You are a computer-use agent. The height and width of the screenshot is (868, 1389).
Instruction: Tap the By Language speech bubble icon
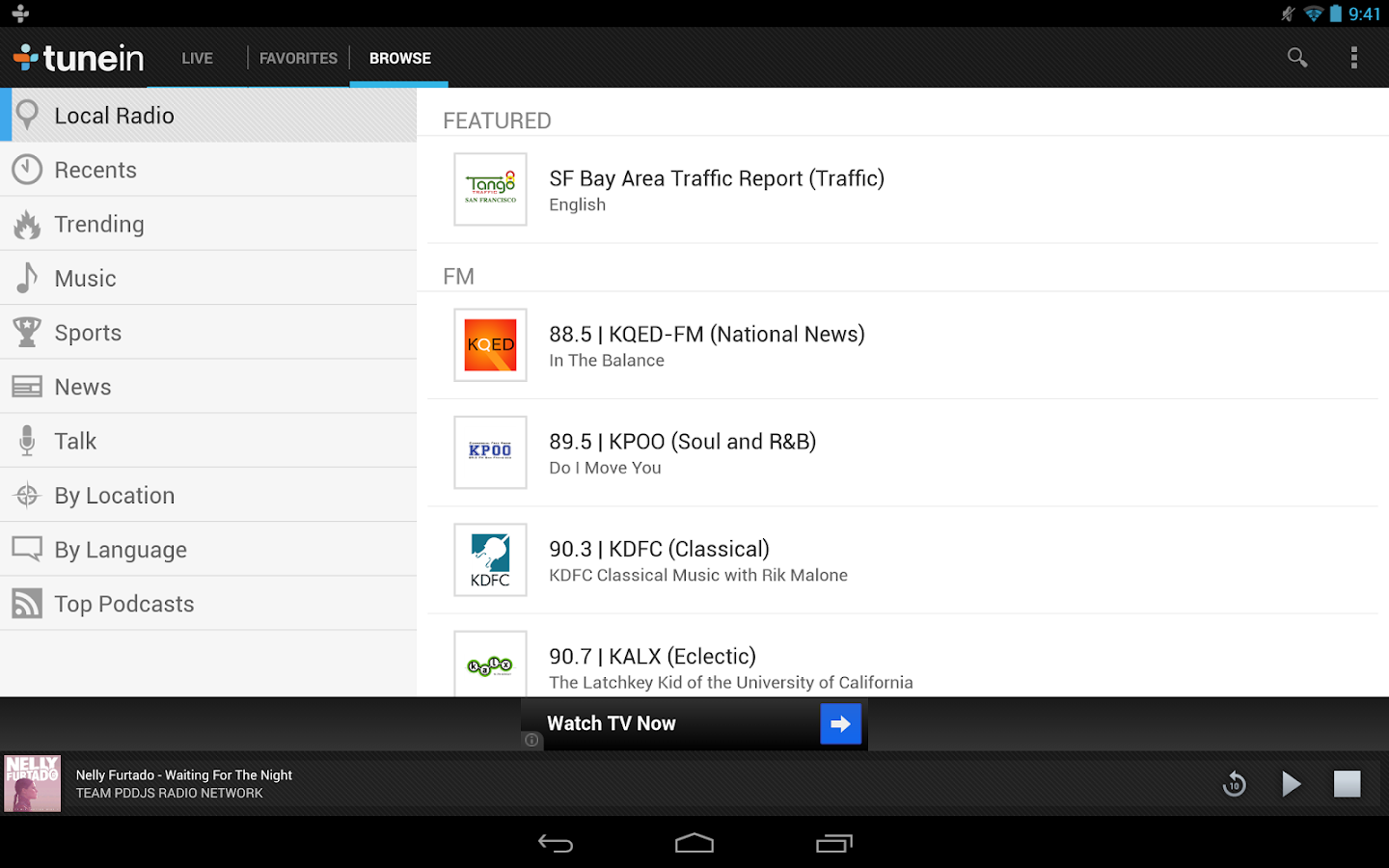click(27, 550)
